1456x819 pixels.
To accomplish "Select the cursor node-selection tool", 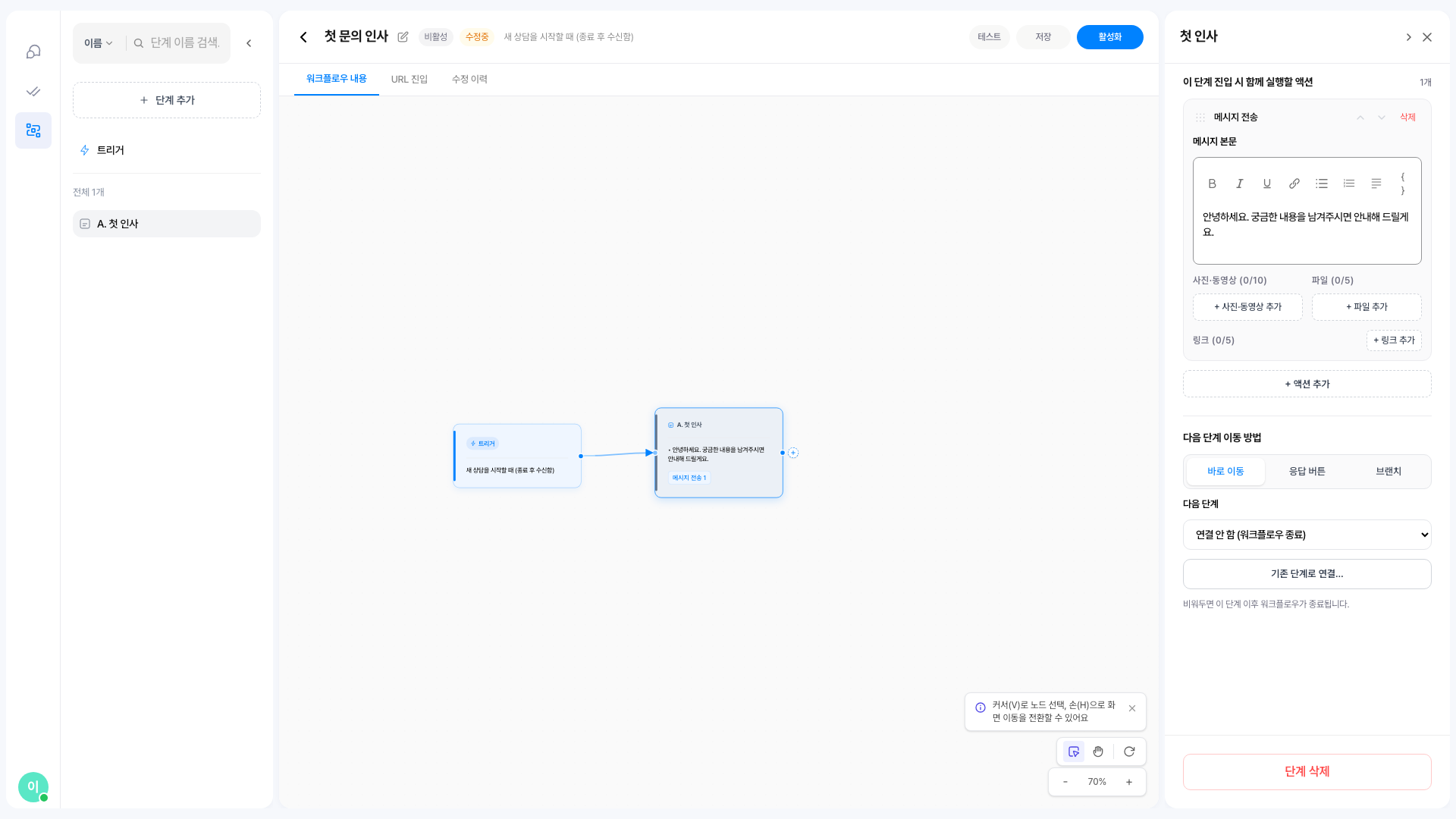I will (1074, 752).
